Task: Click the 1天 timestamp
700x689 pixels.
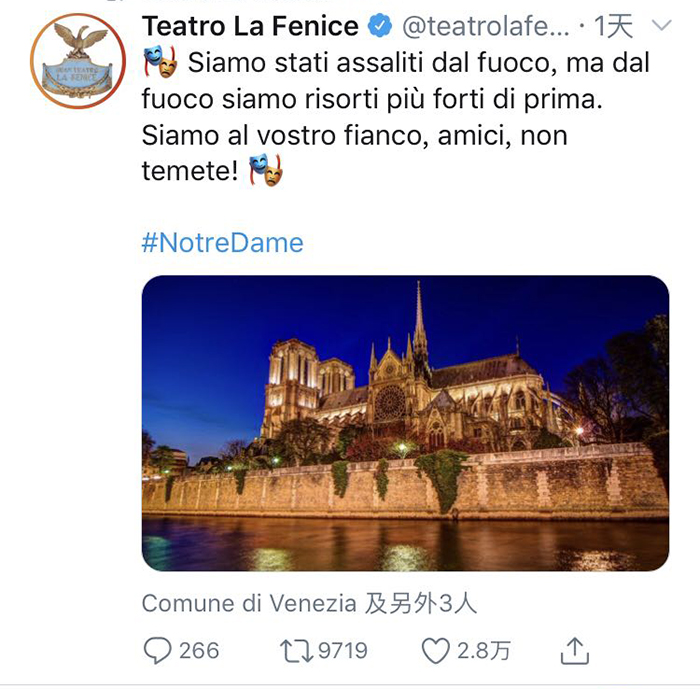Action: click(x=612, y=25)
